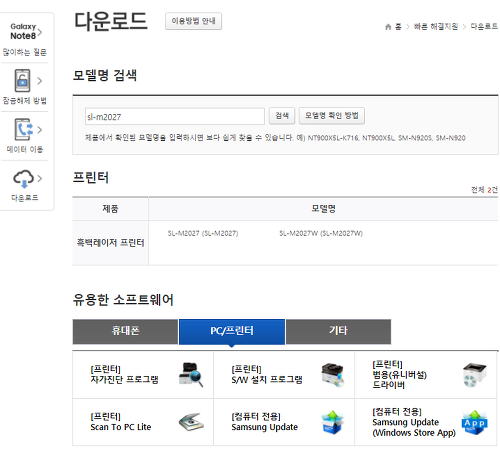Open [프린터] S/W 설치 프로그램 link
Image resolution: width=500 pixels, height=451 pixels.
(267, 374)
